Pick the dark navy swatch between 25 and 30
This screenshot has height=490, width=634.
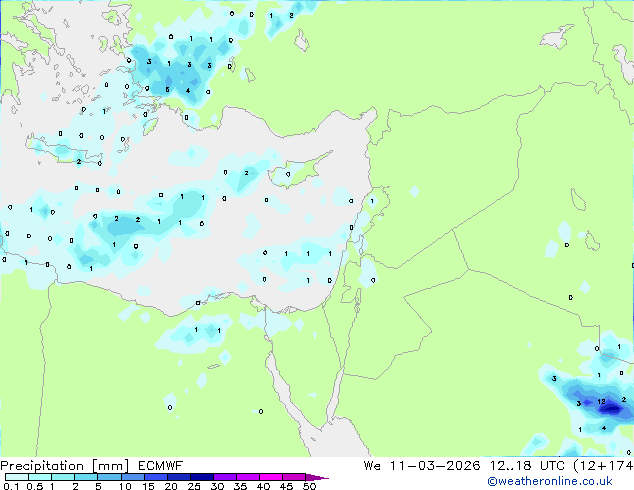pyautogui.click(x=202, y=477)
